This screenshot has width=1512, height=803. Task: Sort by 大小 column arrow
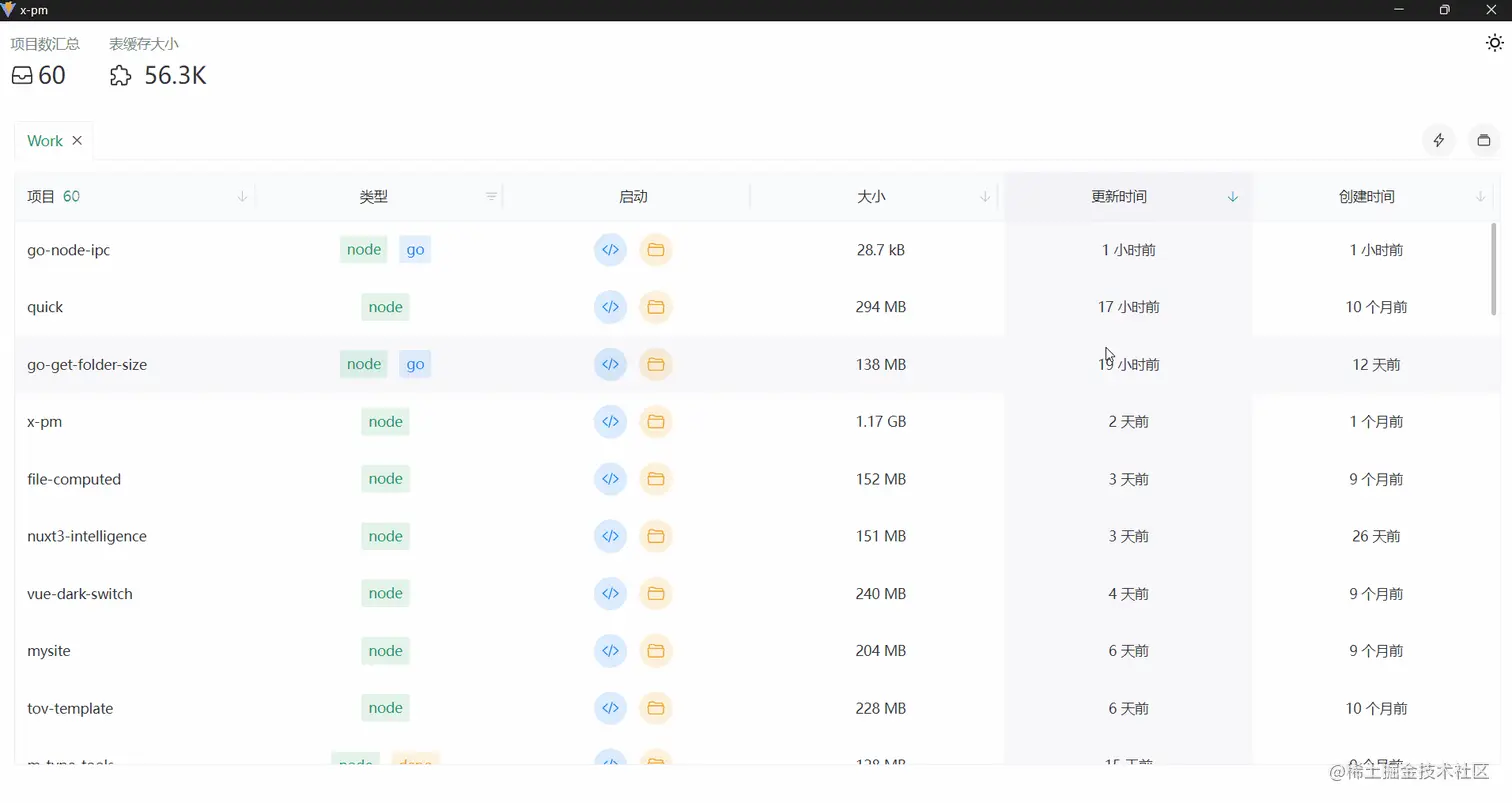pos(985,197)
